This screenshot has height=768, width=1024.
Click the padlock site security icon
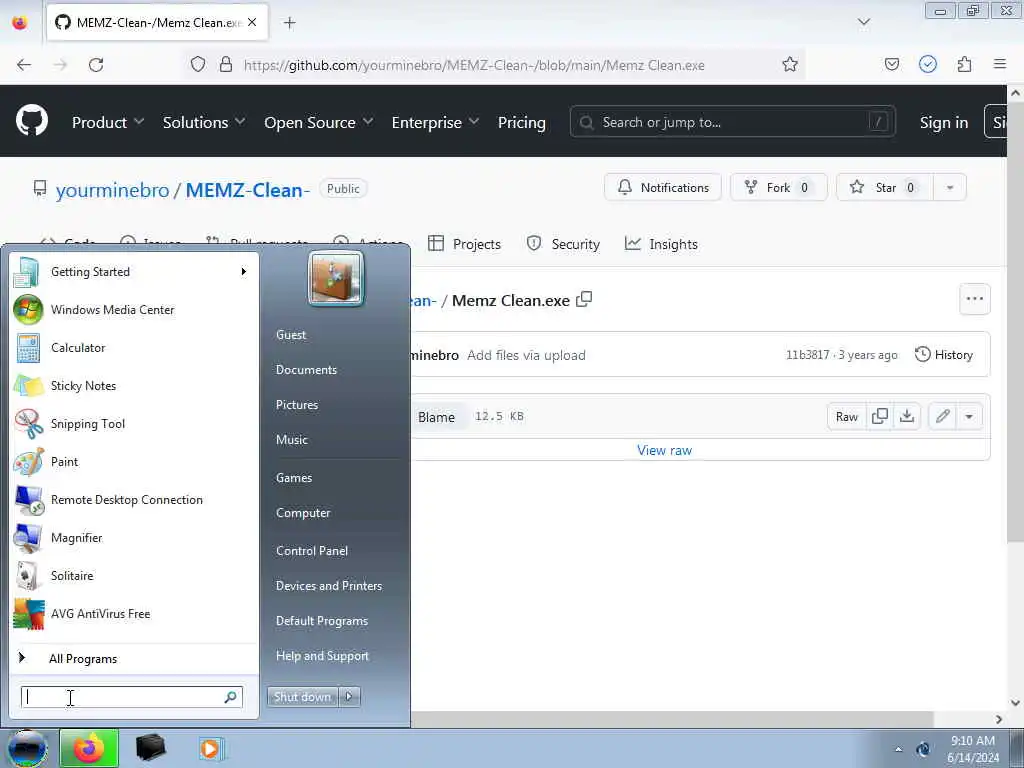[x=226, y=65]
